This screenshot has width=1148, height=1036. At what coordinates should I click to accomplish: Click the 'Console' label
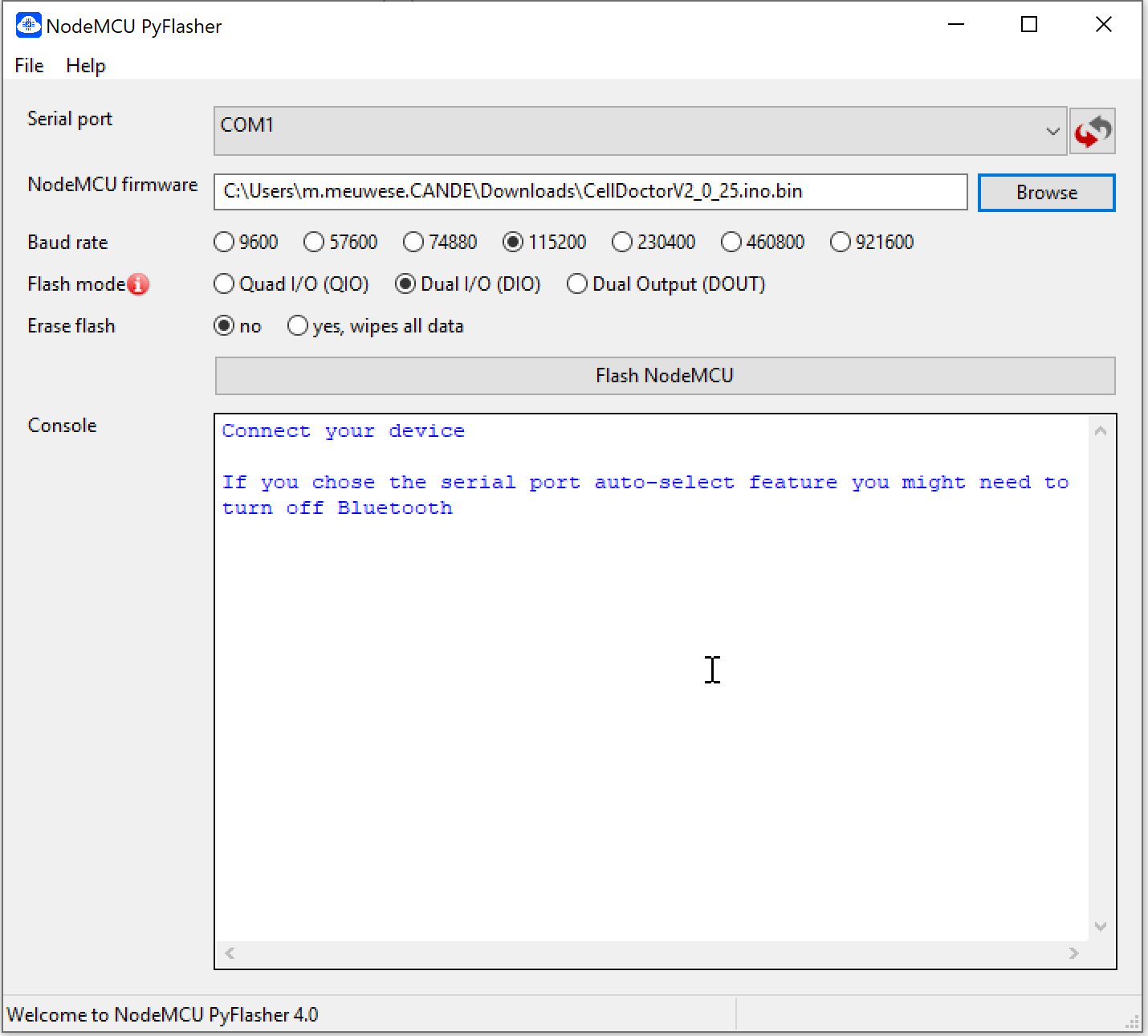[x=62, y=426]
